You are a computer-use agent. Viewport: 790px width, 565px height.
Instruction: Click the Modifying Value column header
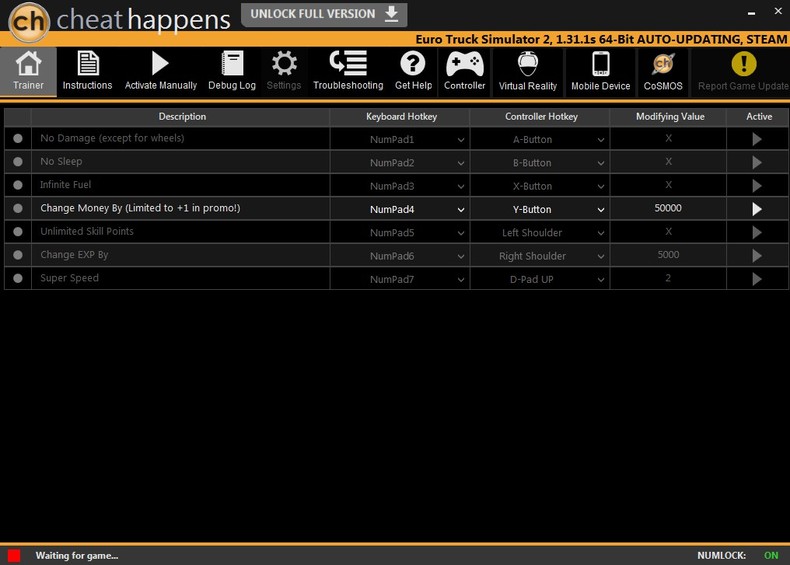point(670,116)
